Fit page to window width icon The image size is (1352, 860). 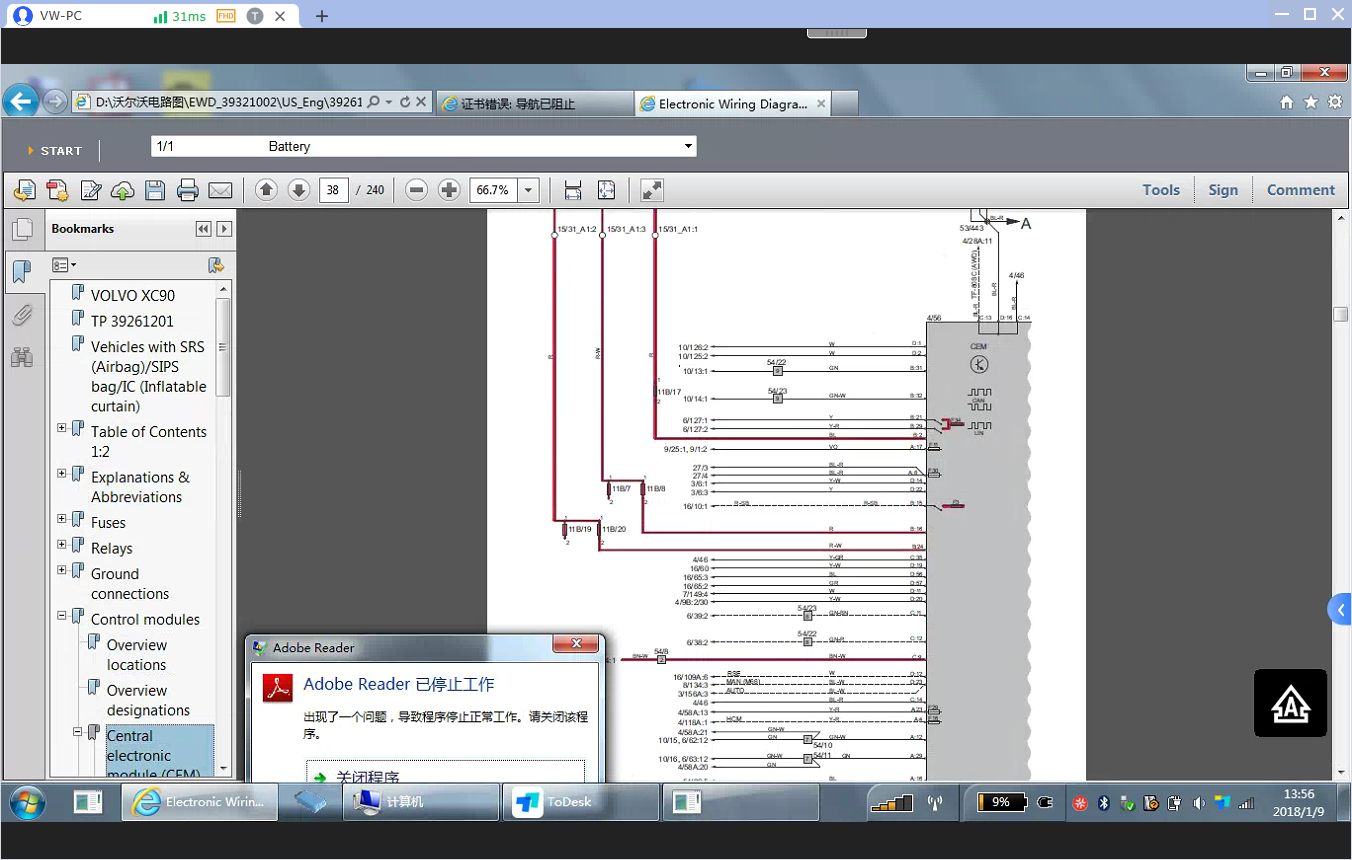coord(573,190)
